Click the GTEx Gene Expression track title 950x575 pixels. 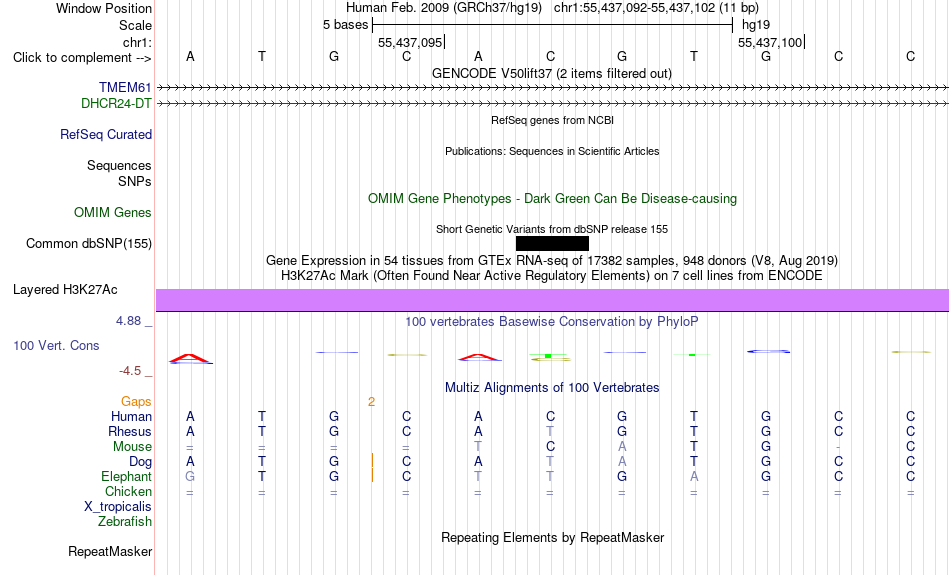552,261
